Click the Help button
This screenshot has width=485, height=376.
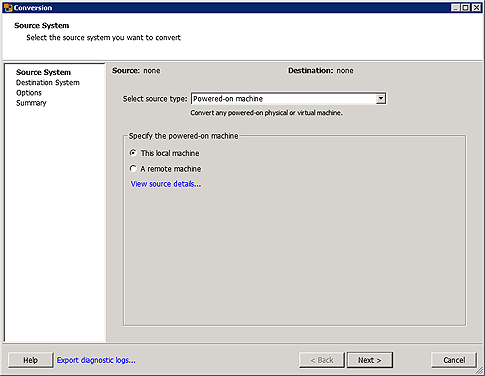pyautogui.click(x=30, y=360)
